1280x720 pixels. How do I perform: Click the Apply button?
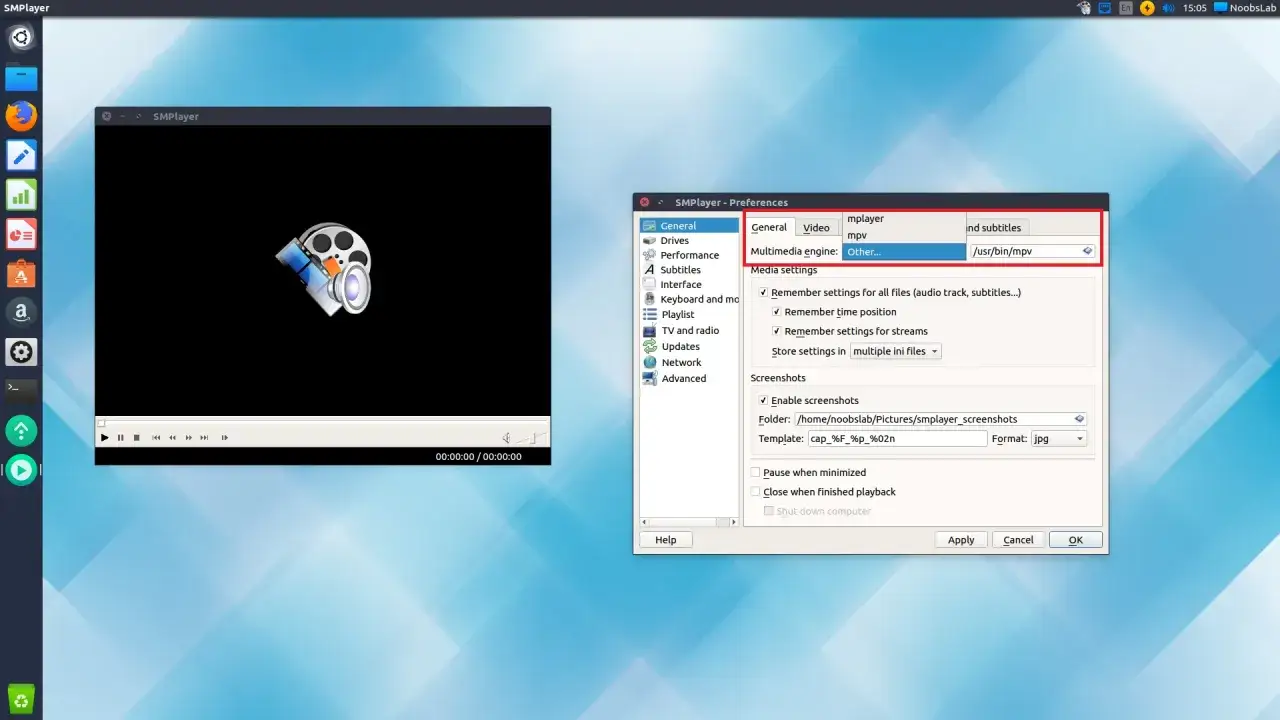961,540
